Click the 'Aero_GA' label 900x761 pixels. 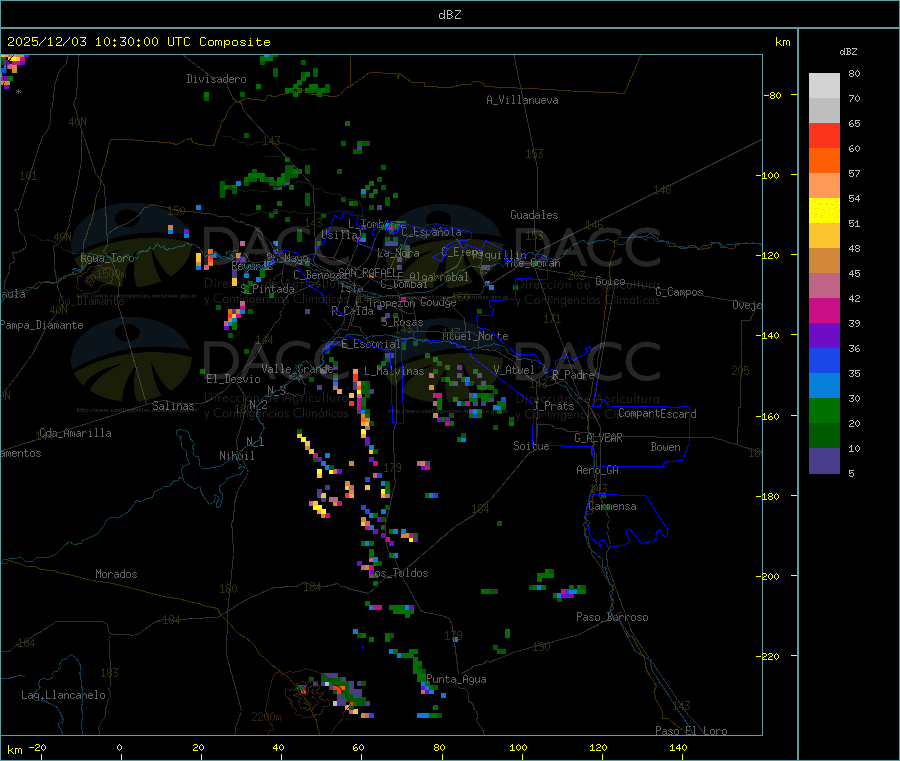(x=598, y=470)
